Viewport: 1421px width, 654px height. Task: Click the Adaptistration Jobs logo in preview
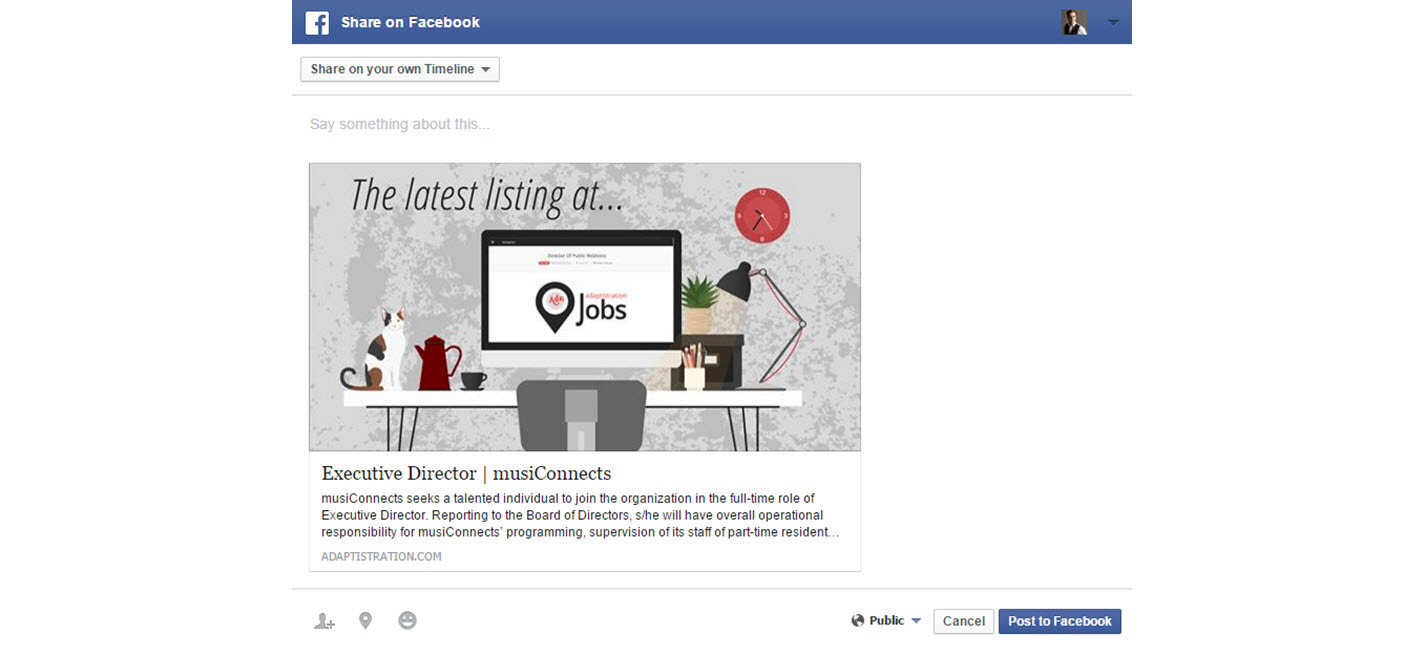point(581,307)
